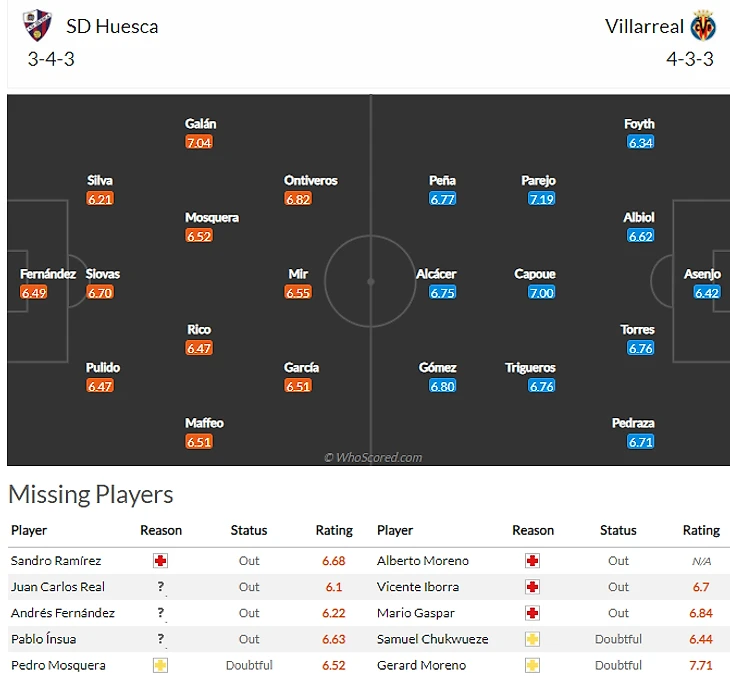730x682 pixels.
Task: Click Mario Gaspar red cross icon
Action: click(532, 613)
